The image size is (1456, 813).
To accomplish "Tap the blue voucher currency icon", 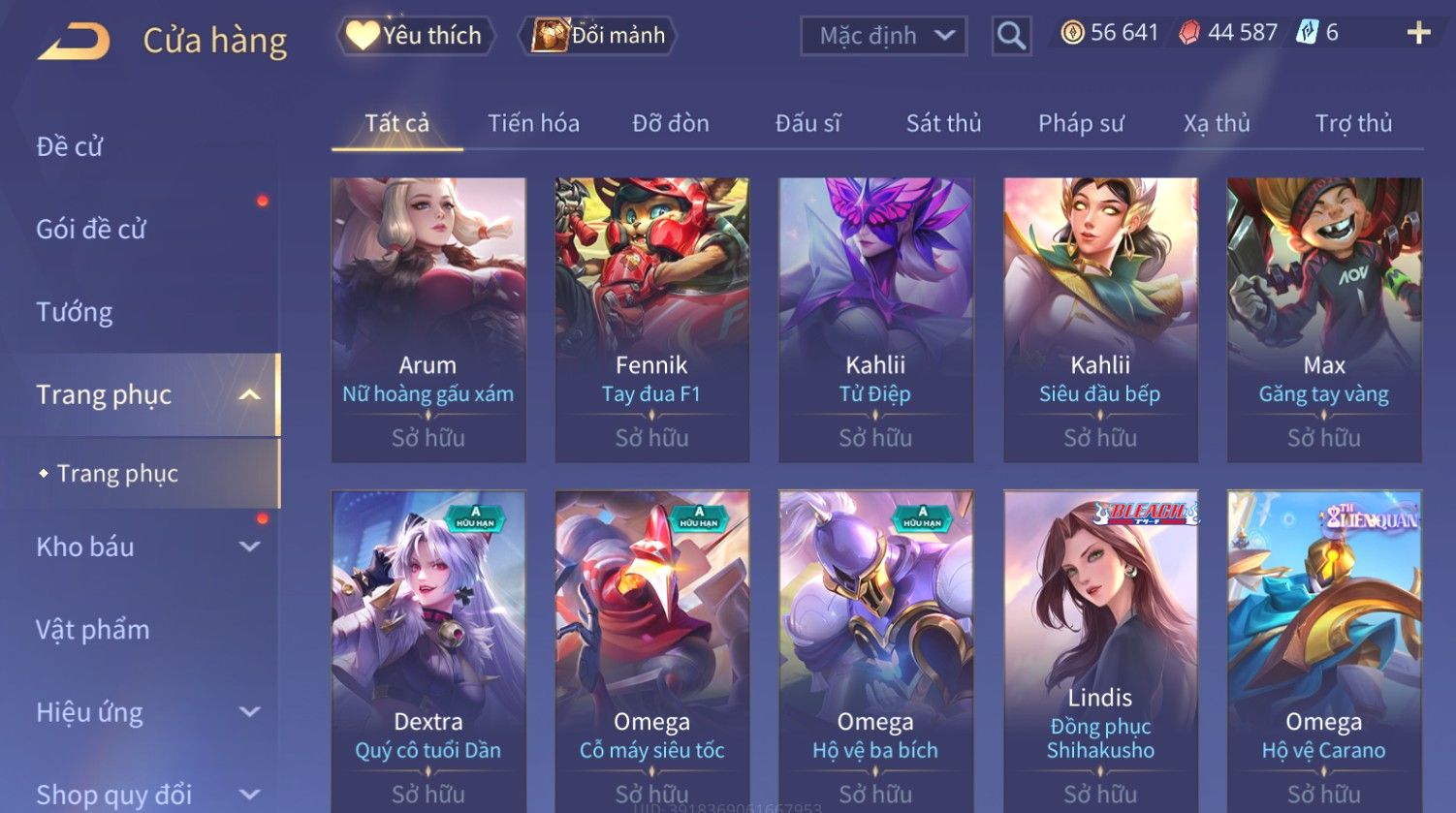I will (x=1307, y=33).
